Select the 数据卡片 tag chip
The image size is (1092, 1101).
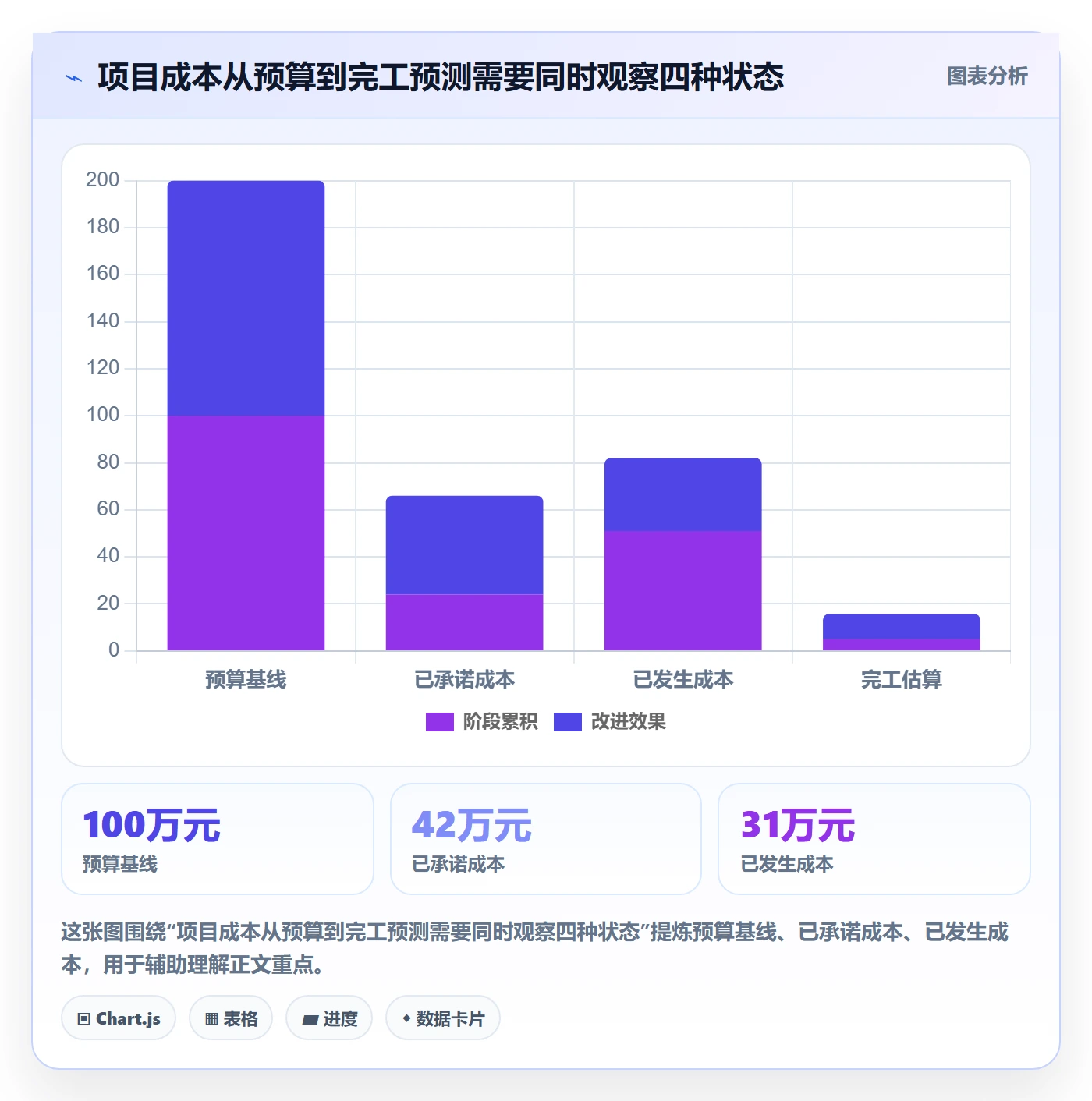click(443, 1018)
